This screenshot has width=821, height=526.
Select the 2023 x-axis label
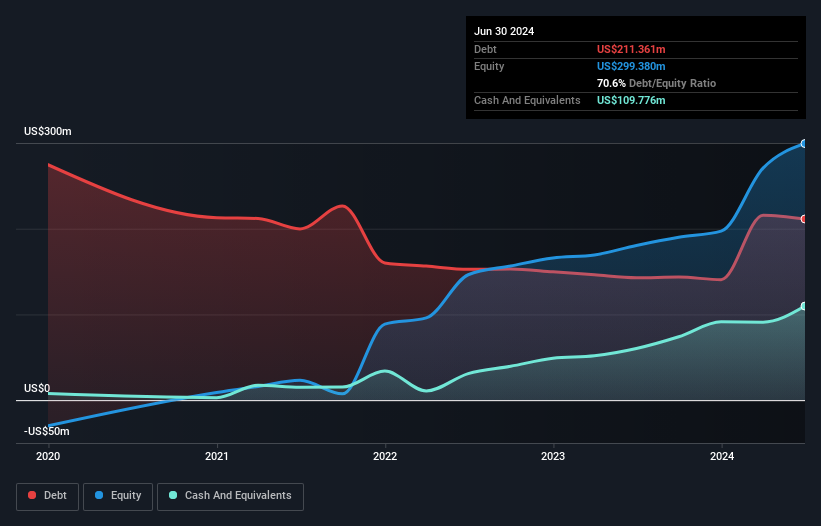coord(553,456)
